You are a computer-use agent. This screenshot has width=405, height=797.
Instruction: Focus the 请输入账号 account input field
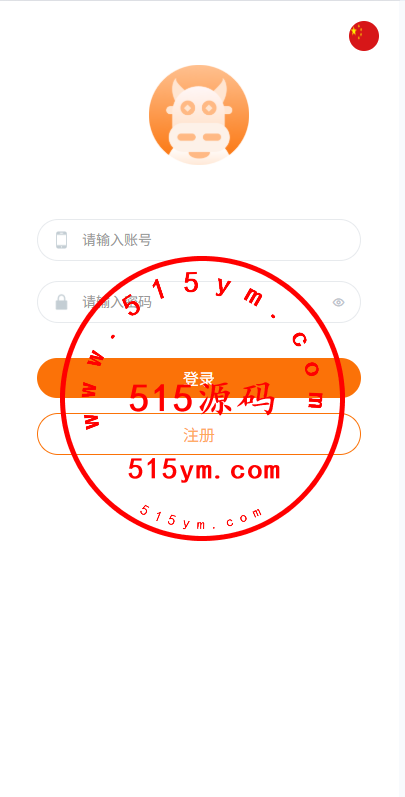tap(199, 240)
